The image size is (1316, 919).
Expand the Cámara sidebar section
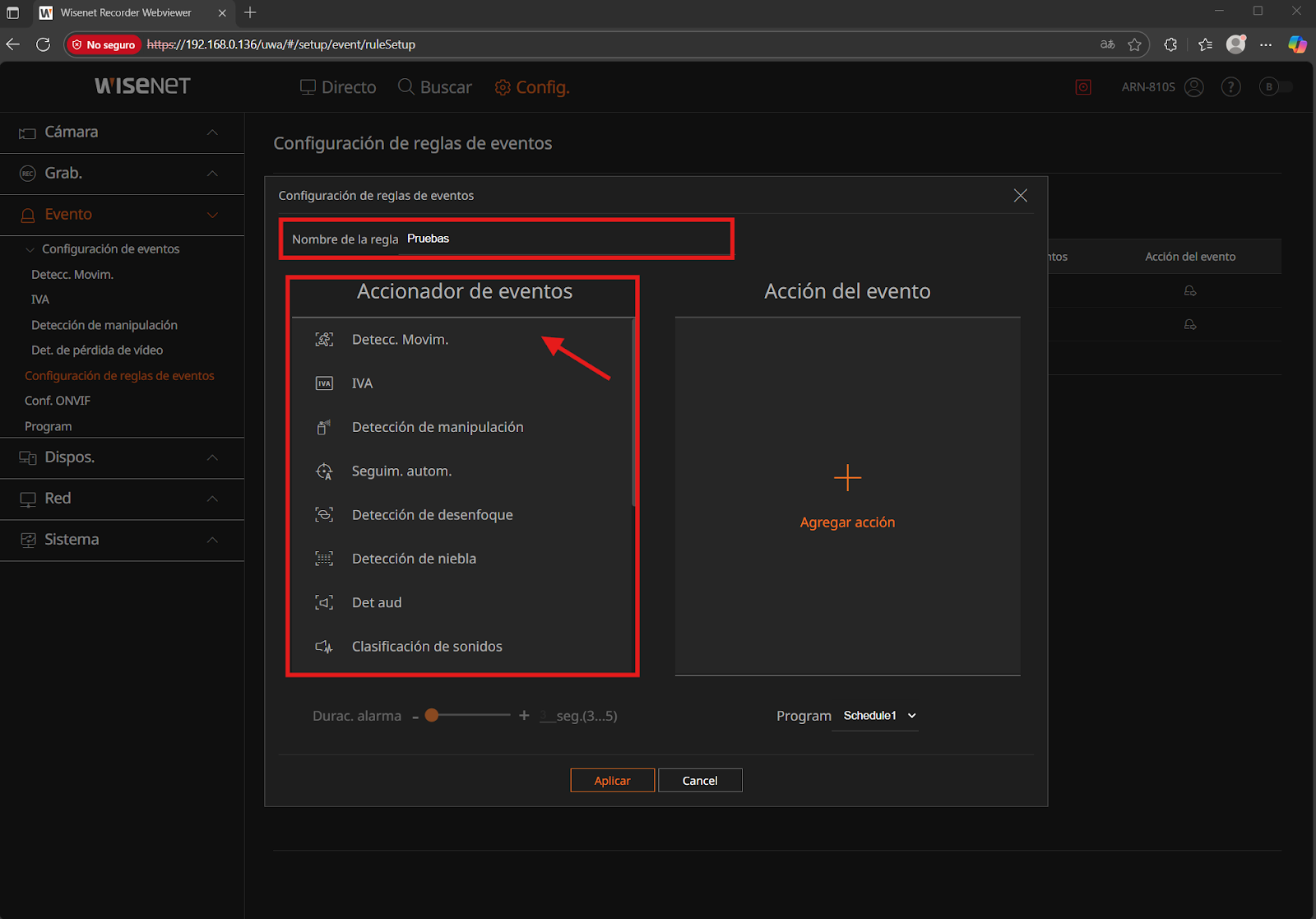pyautogui.click(x=122, y=132)
